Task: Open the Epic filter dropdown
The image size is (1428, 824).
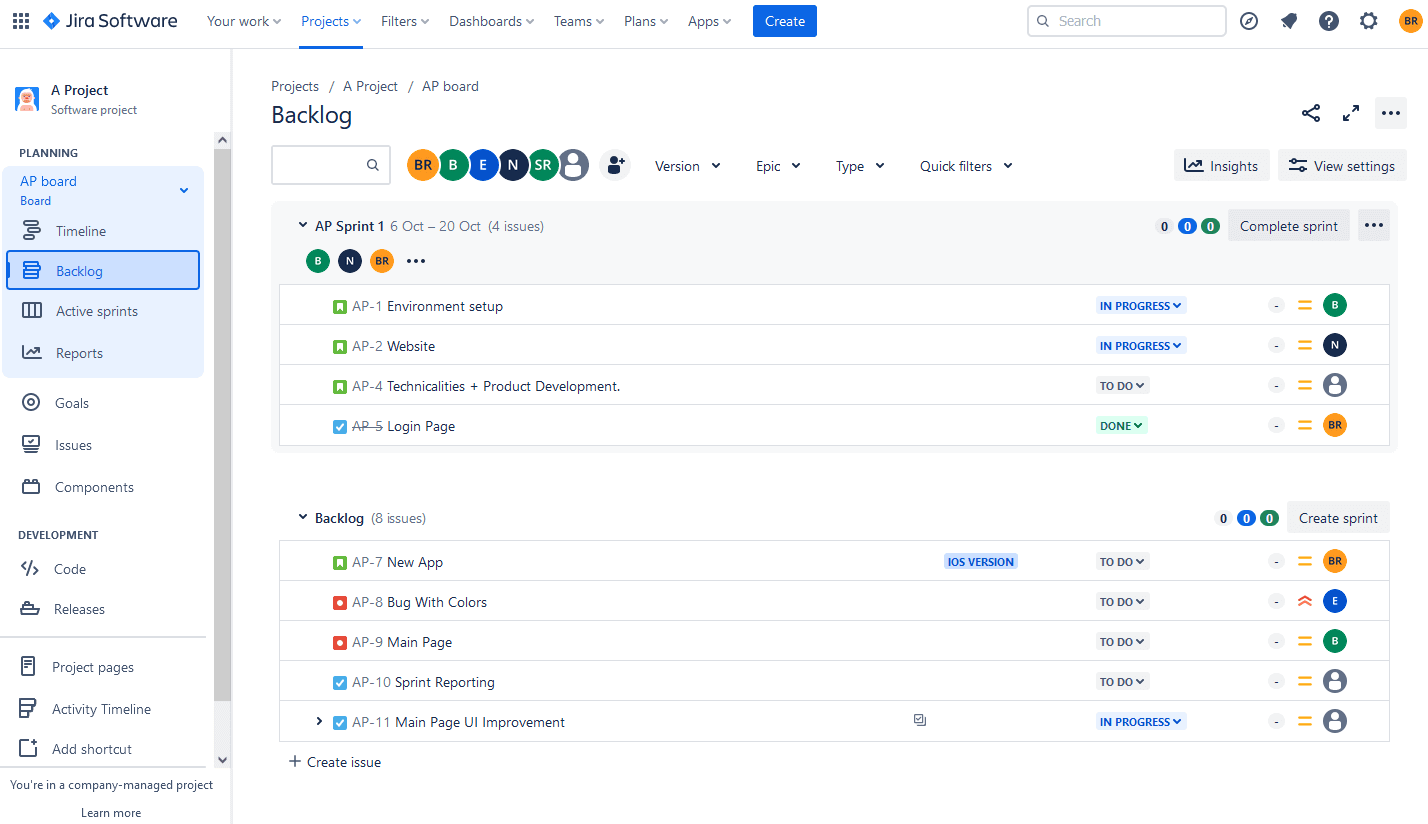Action: pyautogui.click(x=778, y=165)
